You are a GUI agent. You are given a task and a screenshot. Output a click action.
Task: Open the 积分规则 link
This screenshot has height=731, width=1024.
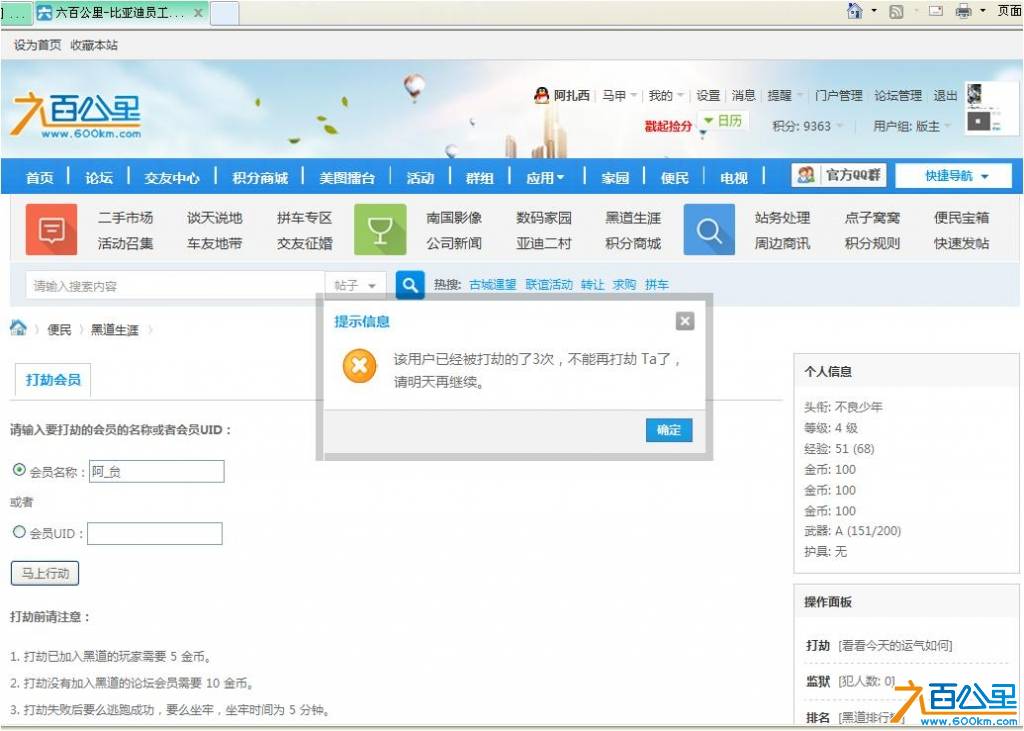tap(872, 243)
